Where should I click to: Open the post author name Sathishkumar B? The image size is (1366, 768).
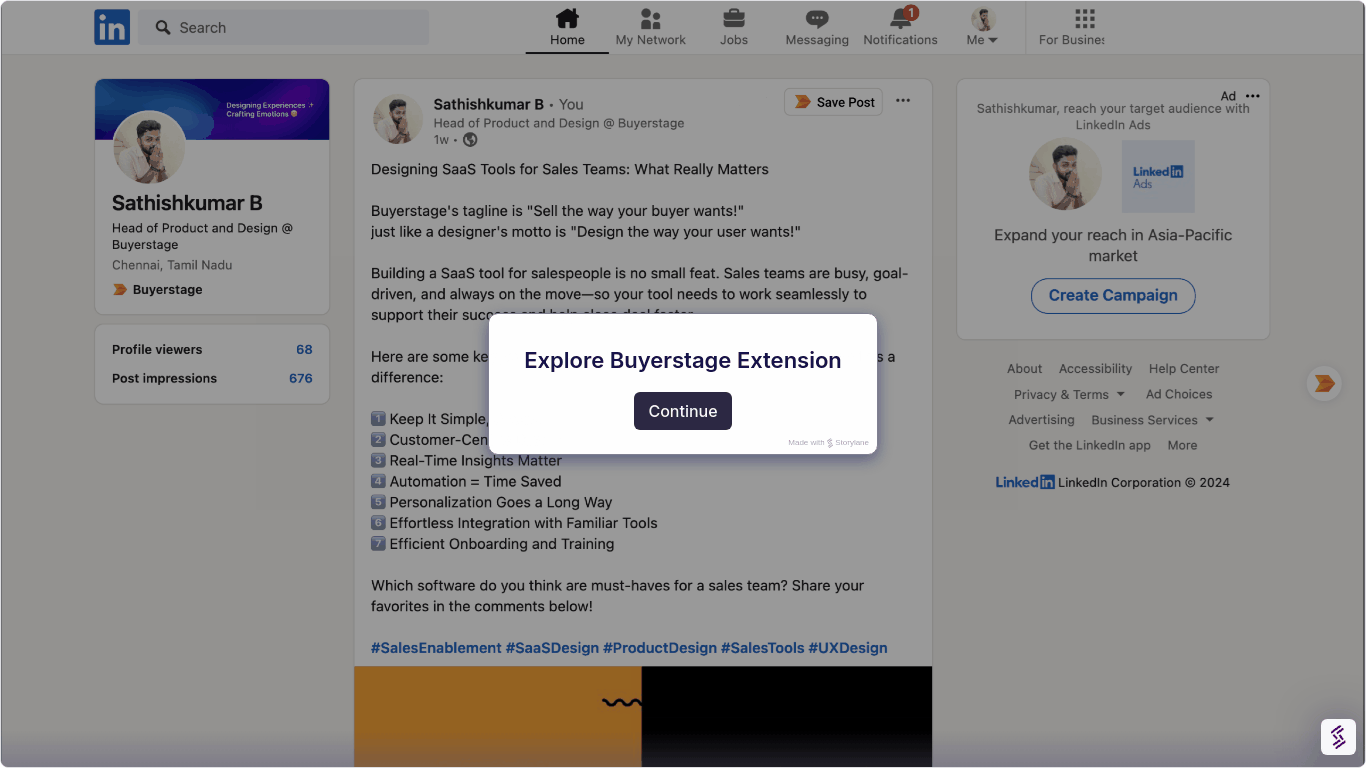click(489, 104)
